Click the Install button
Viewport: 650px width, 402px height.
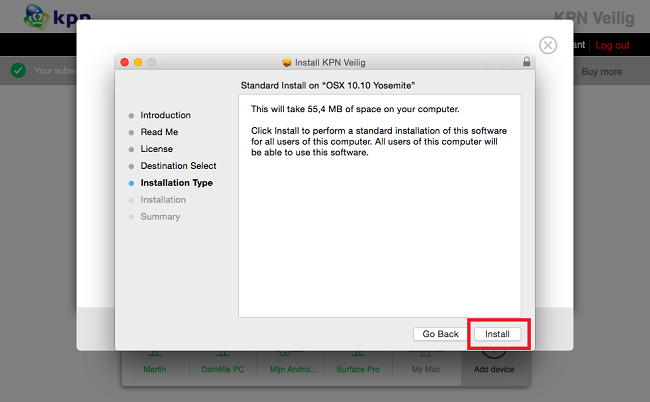click(497, 334)
